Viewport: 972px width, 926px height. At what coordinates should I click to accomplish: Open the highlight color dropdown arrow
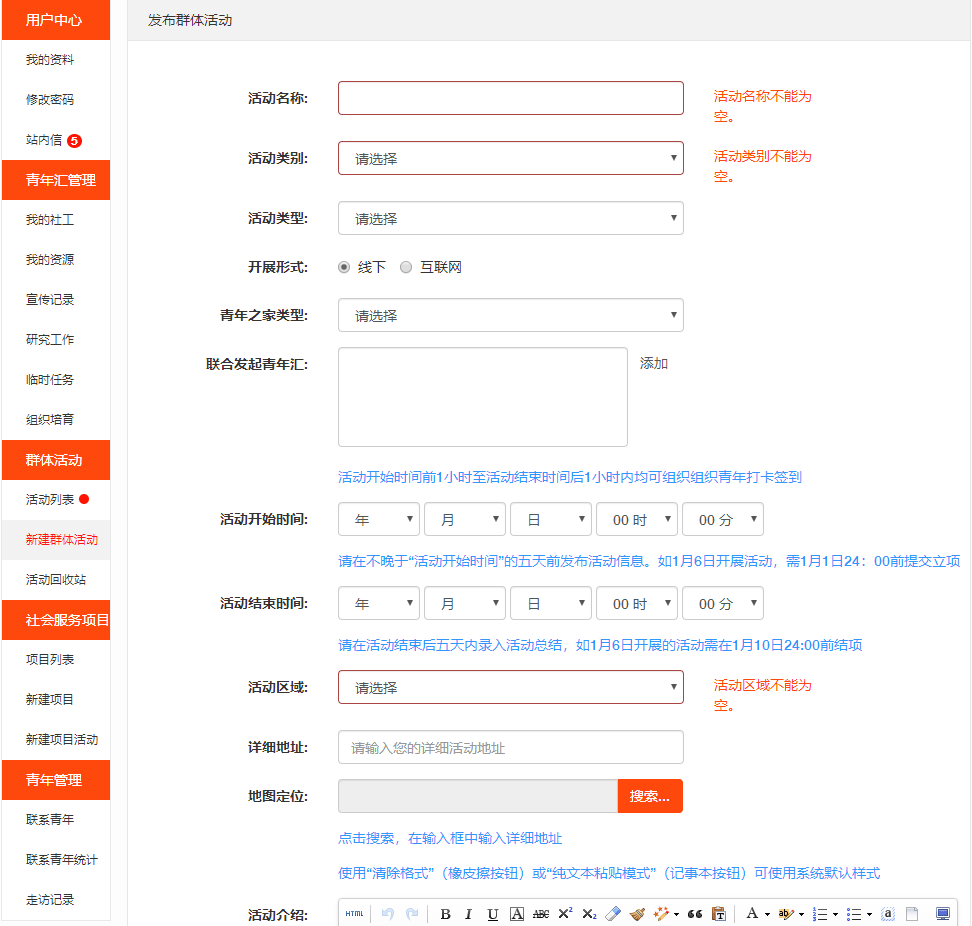point(802,914)
